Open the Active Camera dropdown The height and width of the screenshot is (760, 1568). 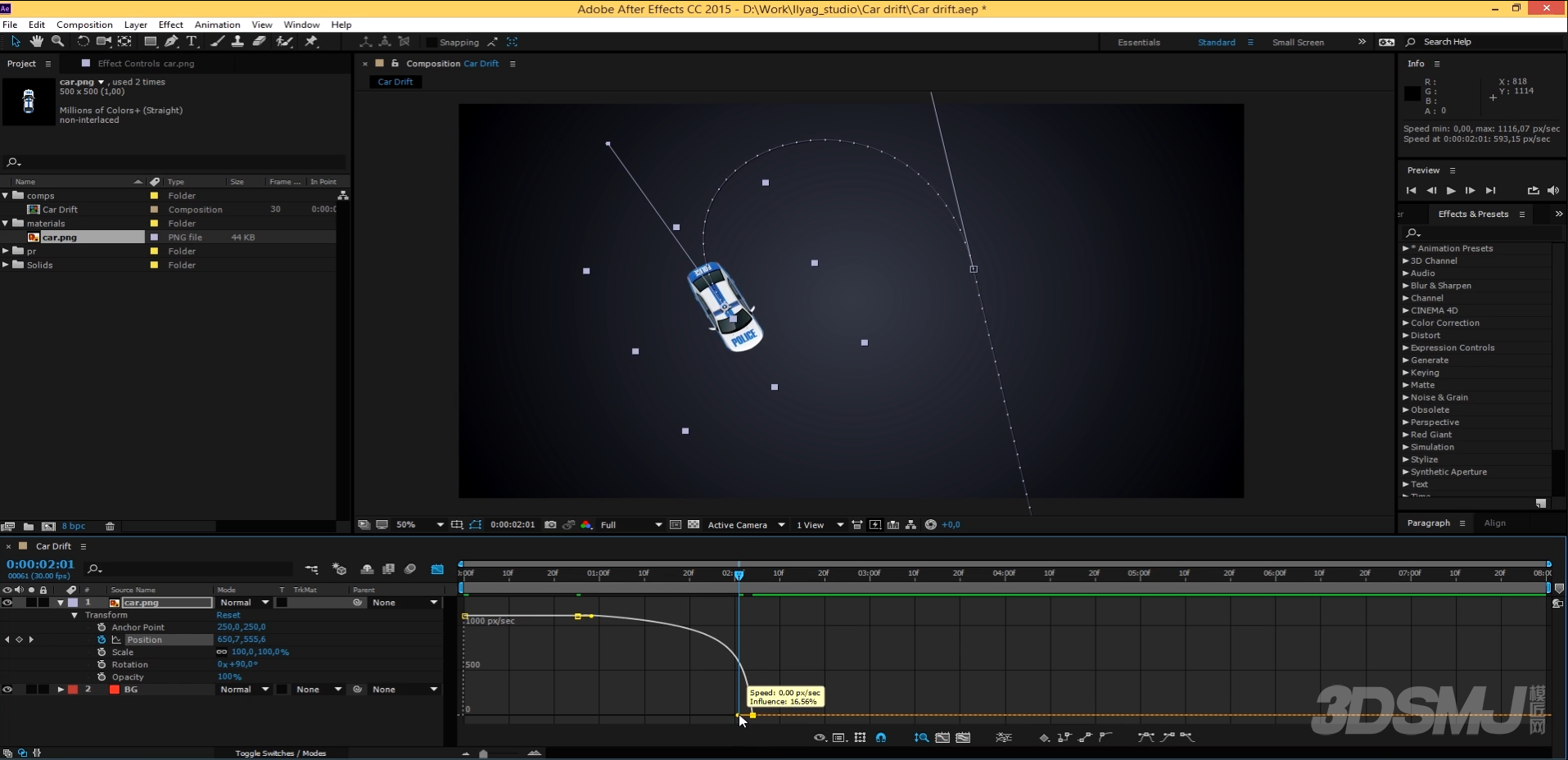click(x=746, y=525)
